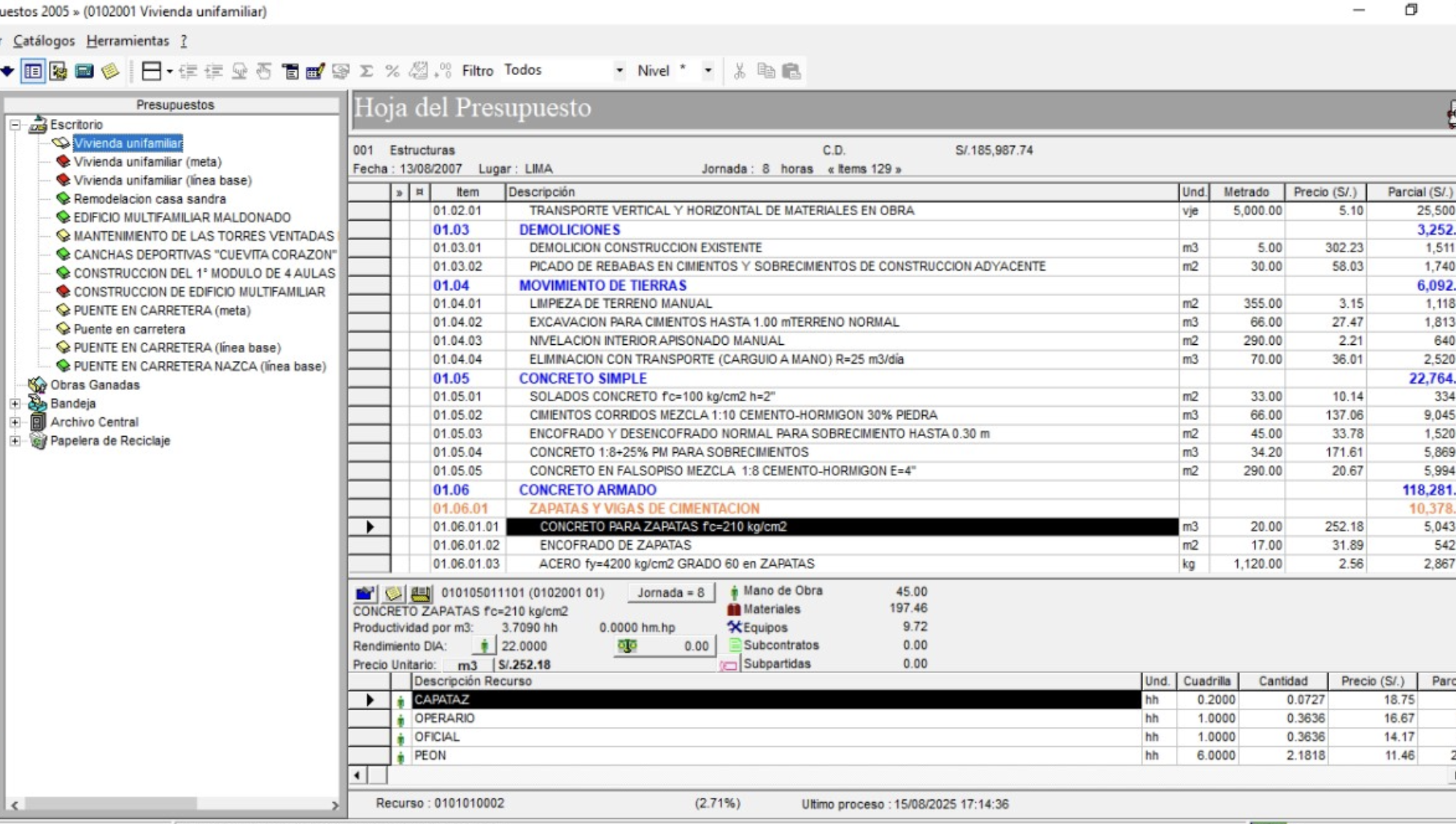The width and height of the screenshot is (1456, 824).
Task: Click the Jornada = 8 button
Action: click(670, 592)
